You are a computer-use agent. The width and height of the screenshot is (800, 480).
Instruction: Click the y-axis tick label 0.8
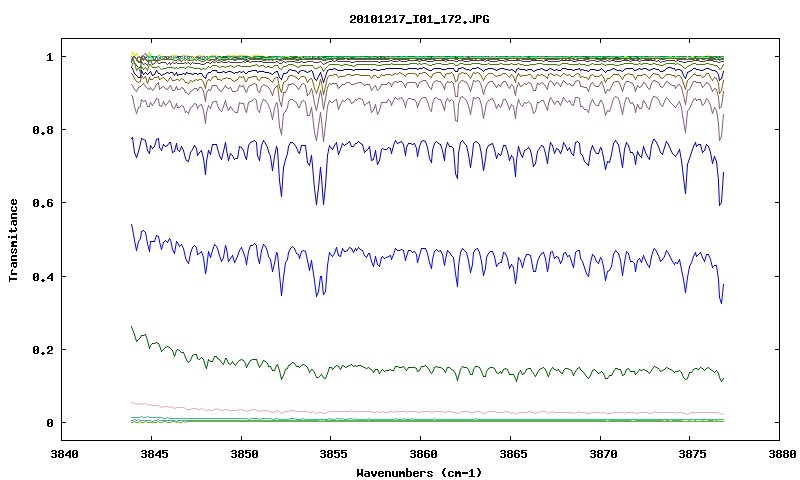43,130
